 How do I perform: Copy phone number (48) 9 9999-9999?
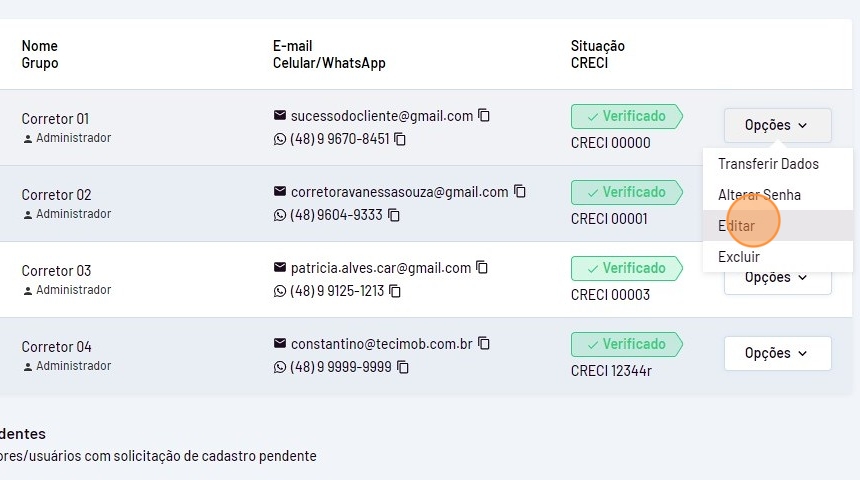(403, 367)
